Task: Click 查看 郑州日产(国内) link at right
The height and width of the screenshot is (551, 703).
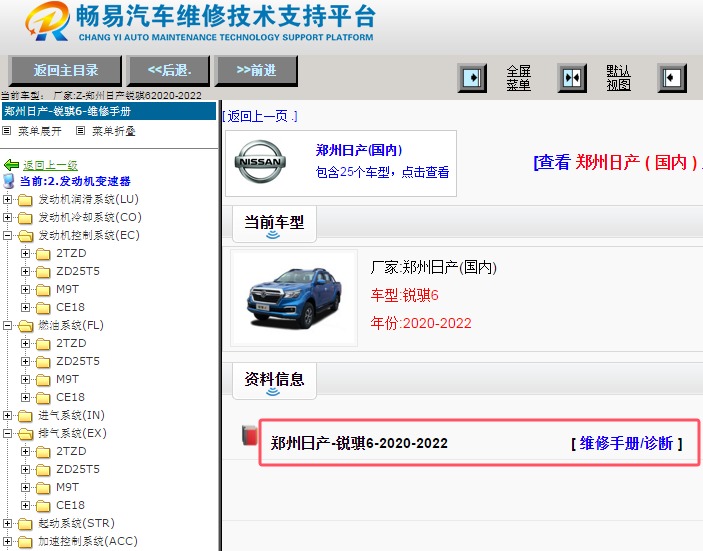Action: point(618,162)
